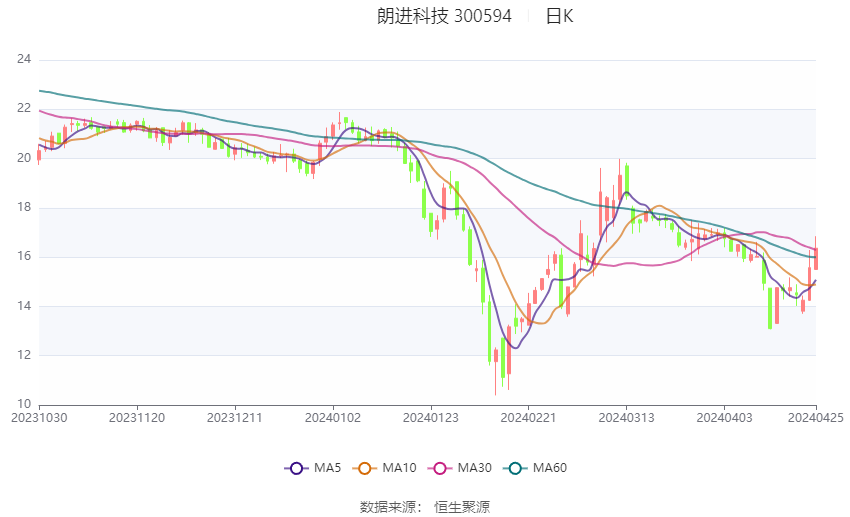Hide the MA10 series via its label

tap(400, 468)
